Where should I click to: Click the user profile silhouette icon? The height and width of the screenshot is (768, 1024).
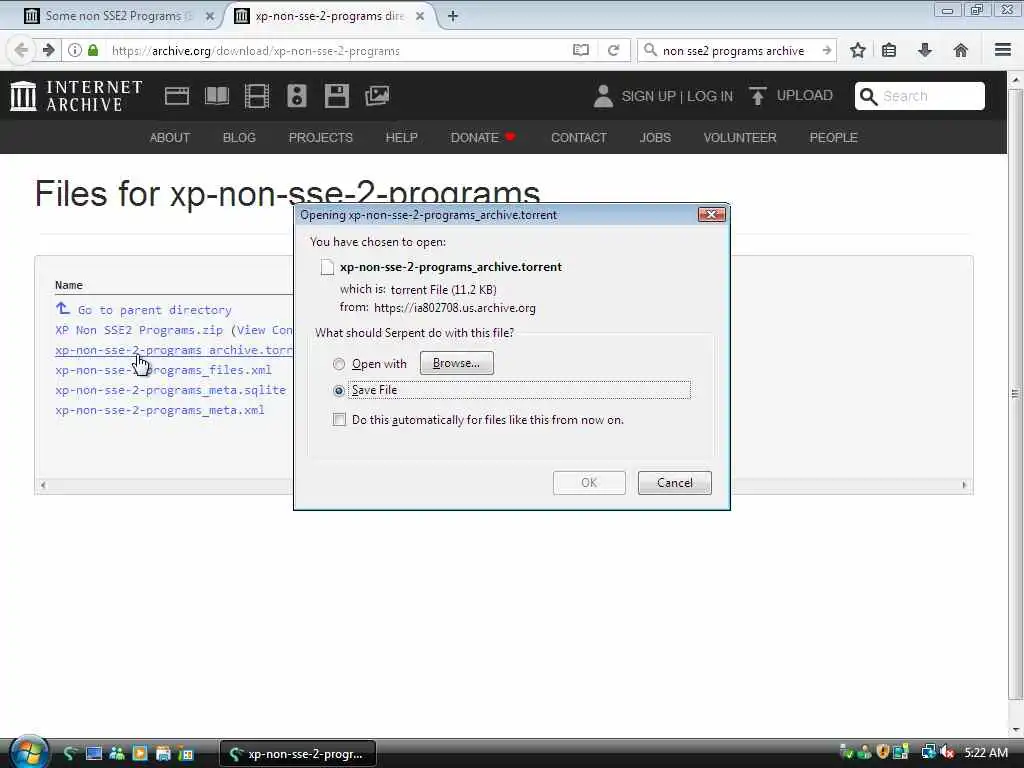tap(603, 96)
